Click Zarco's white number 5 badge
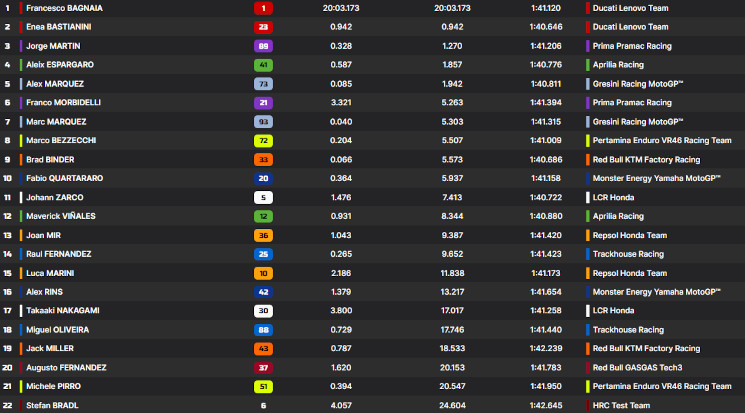Viewport: 745px width, 413px height. tap(264, 198)
